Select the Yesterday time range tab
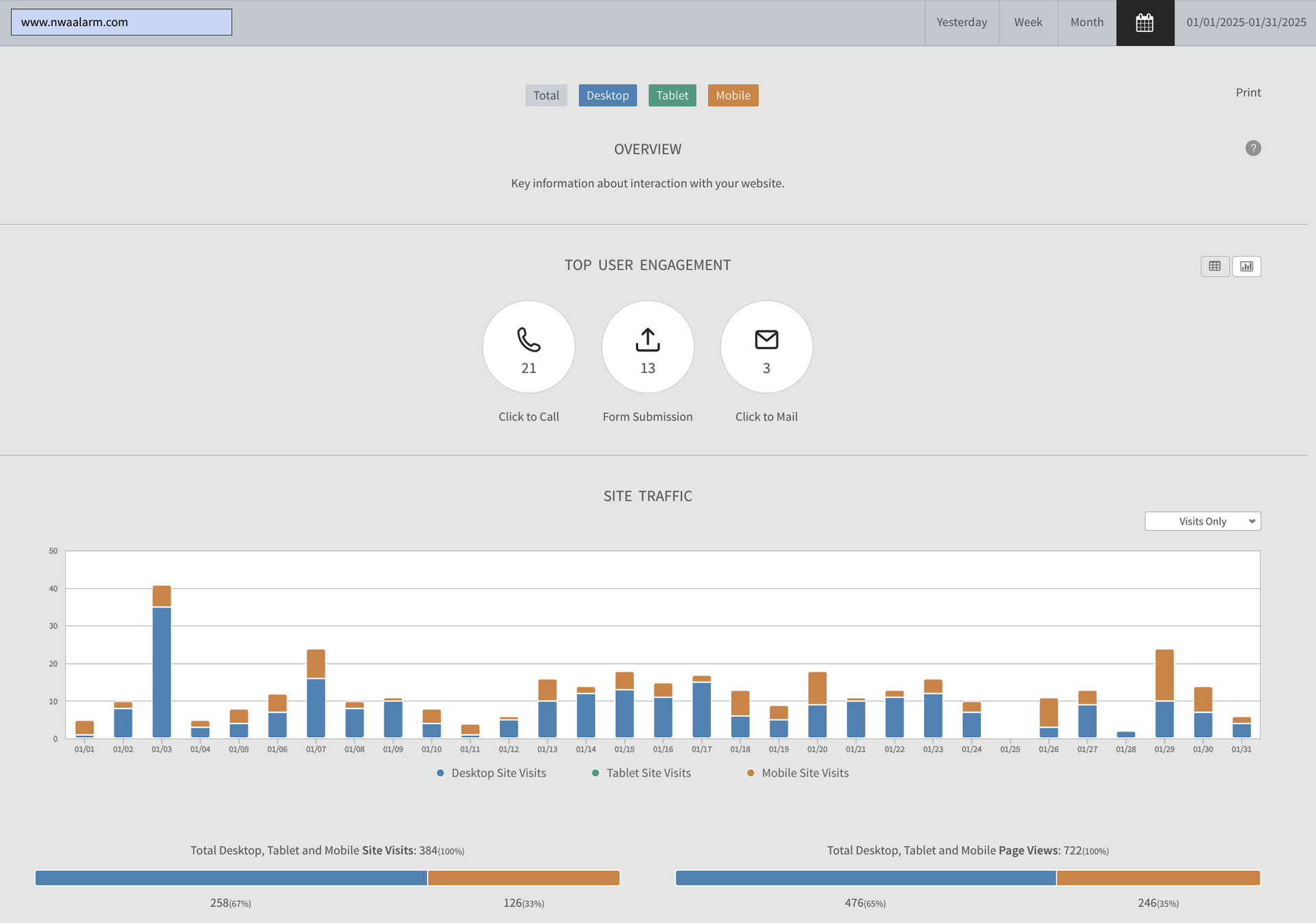This screenshot has width=1316, height=923. (x=962, y=23)
